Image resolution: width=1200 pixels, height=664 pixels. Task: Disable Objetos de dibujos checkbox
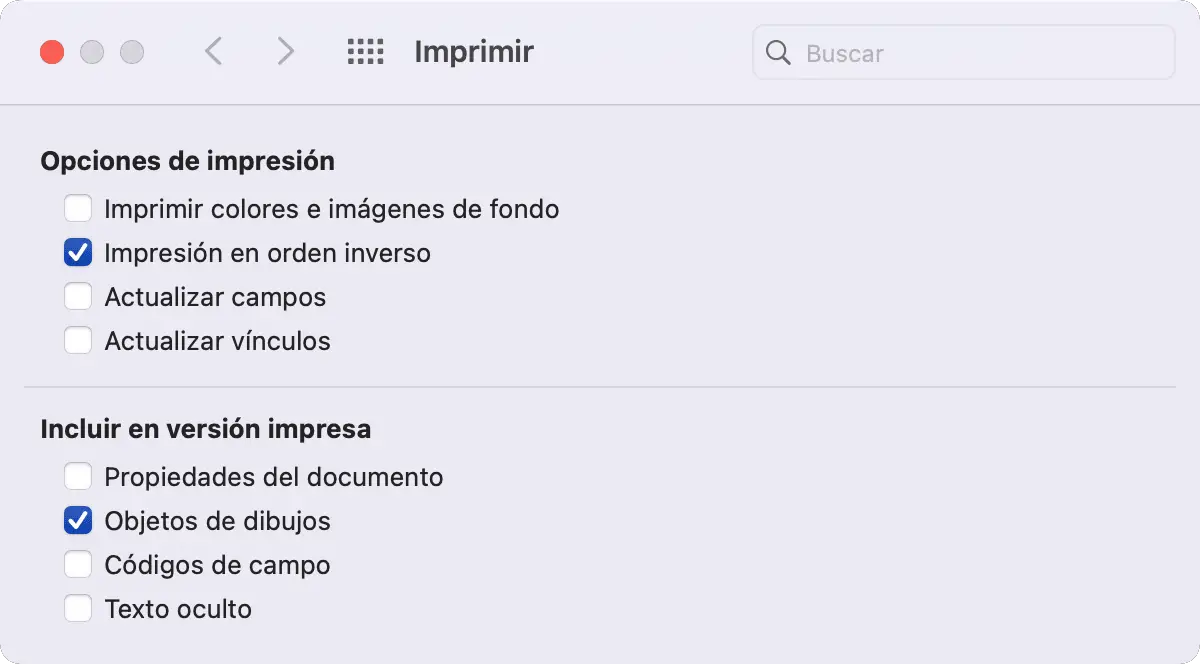pyautogui.click(x=78, y=521)
